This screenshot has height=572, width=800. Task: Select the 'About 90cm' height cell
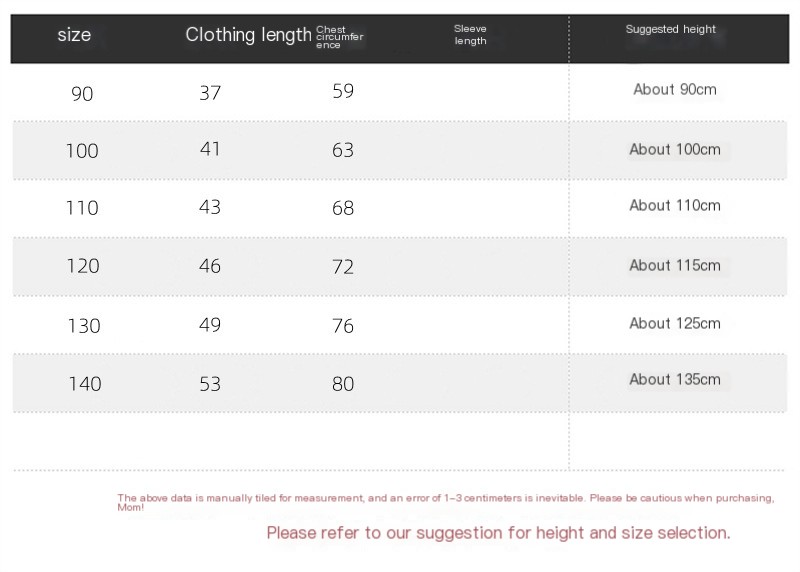tap(675, 90)
